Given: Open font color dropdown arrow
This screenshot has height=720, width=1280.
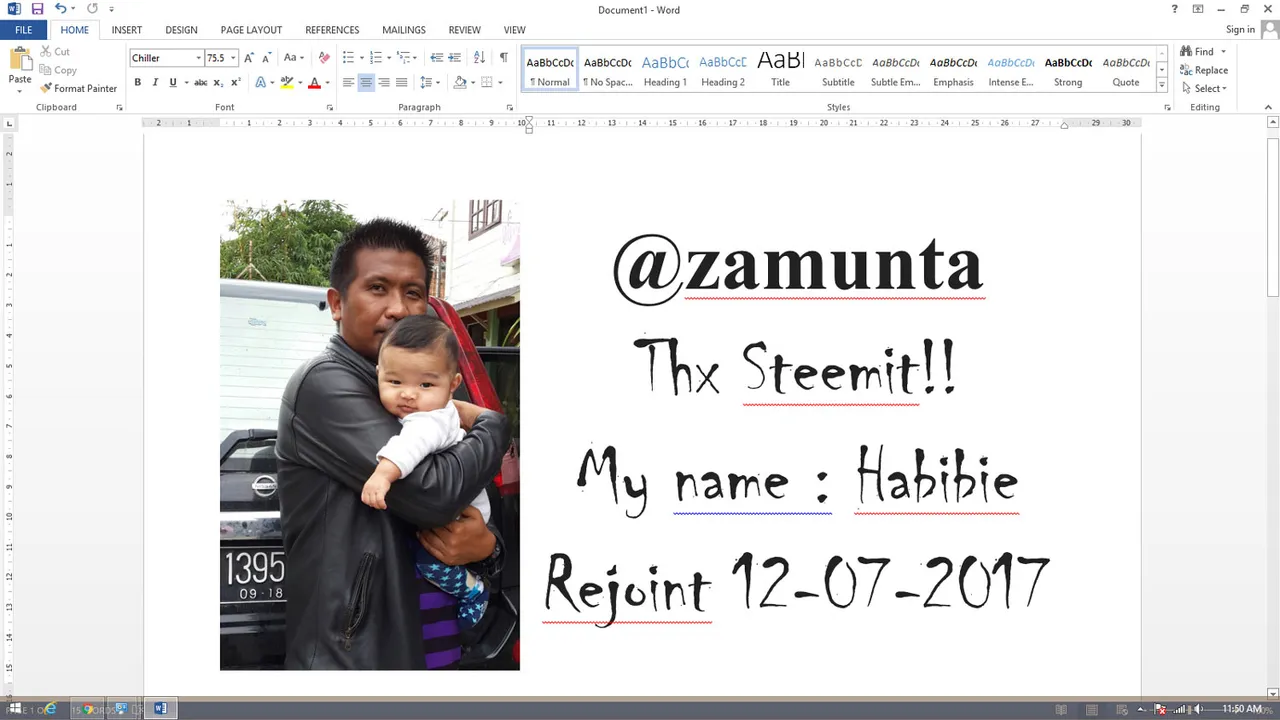Looking at the screenshot, I should (327, 82).
